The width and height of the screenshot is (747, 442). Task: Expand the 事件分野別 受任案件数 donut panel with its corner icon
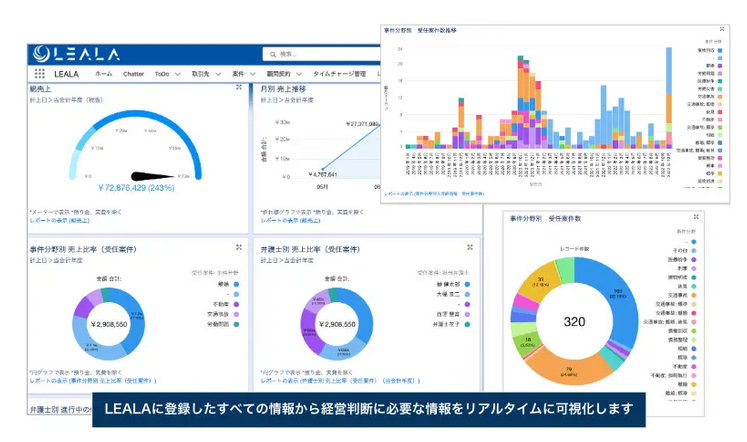696,217
